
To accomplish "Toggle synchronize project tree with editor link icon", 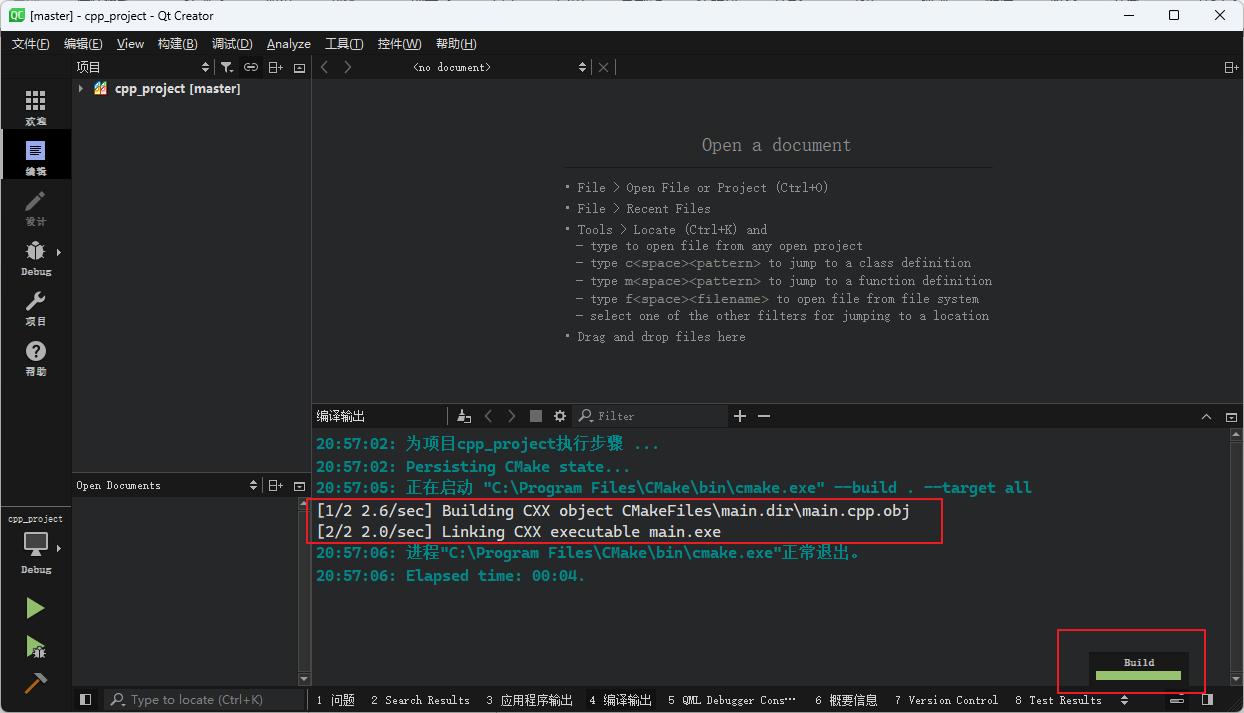I will tap(250, 67).
